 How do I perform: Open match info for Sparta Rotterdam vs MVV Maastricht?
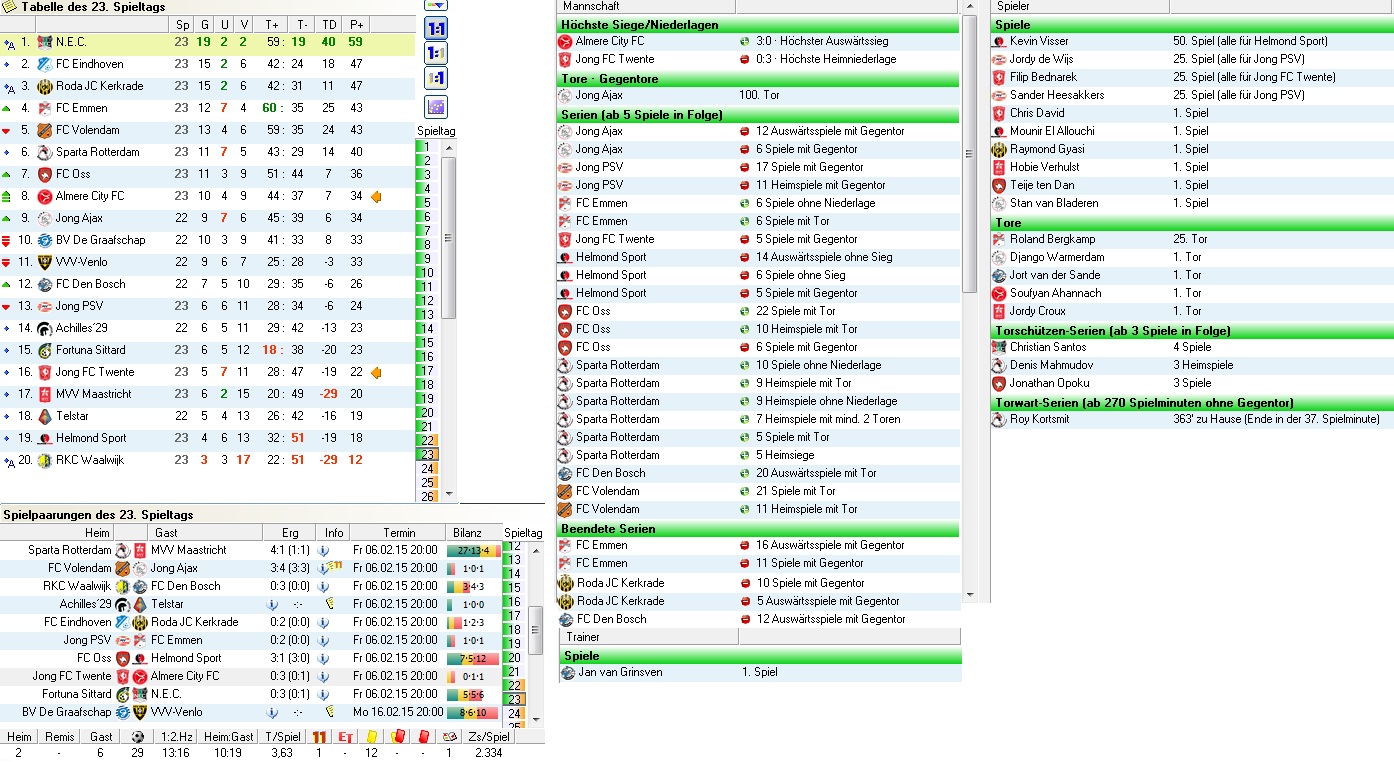pyautogui.click(x=324, y=550)
